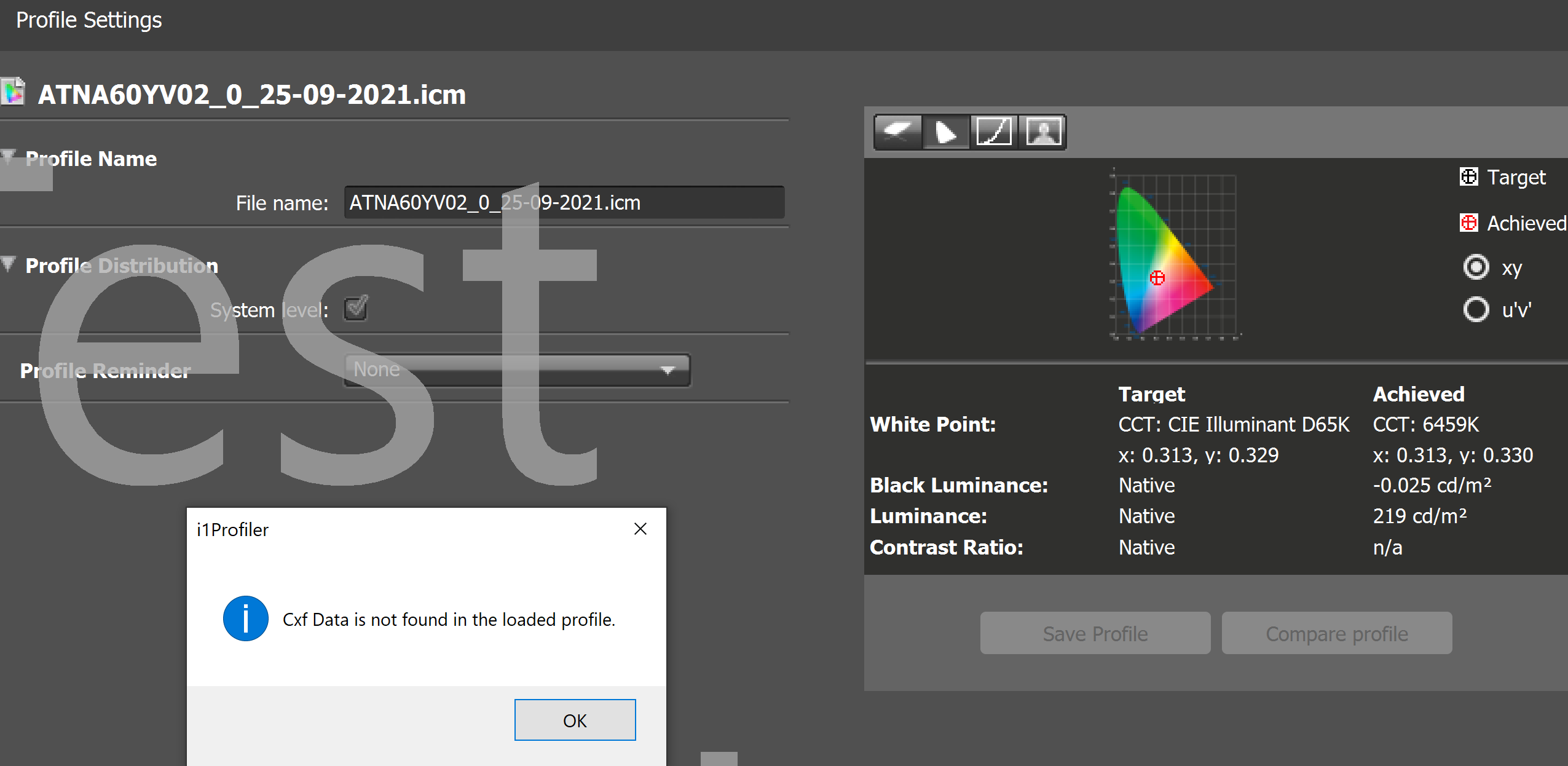Viewport: 1568px width, 766px height.
Task: Open the portrait image preview icon
Action: click(x=1042, y=132)
